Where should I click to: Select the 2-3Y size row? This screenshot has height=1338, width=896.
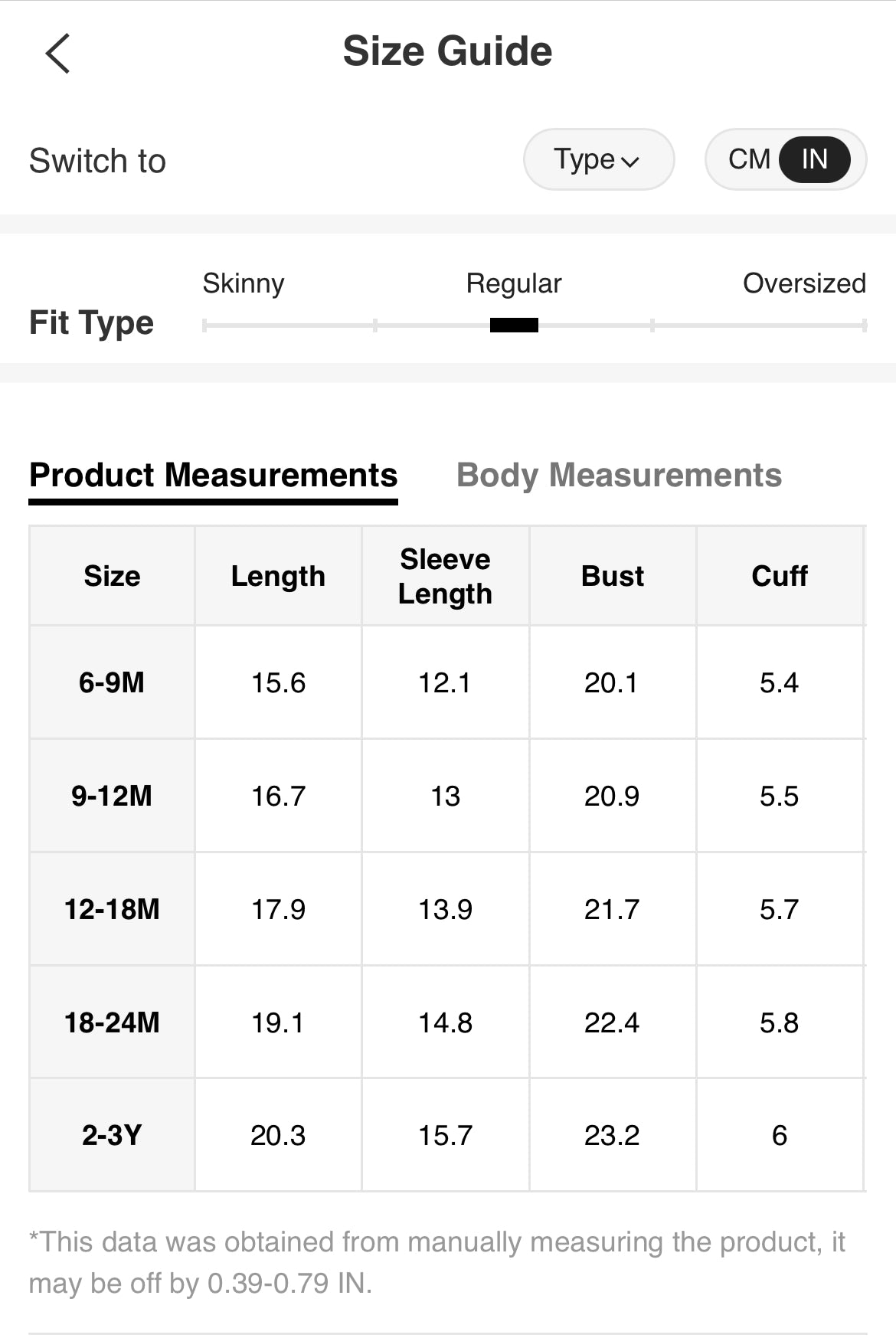coord(112,1135)
